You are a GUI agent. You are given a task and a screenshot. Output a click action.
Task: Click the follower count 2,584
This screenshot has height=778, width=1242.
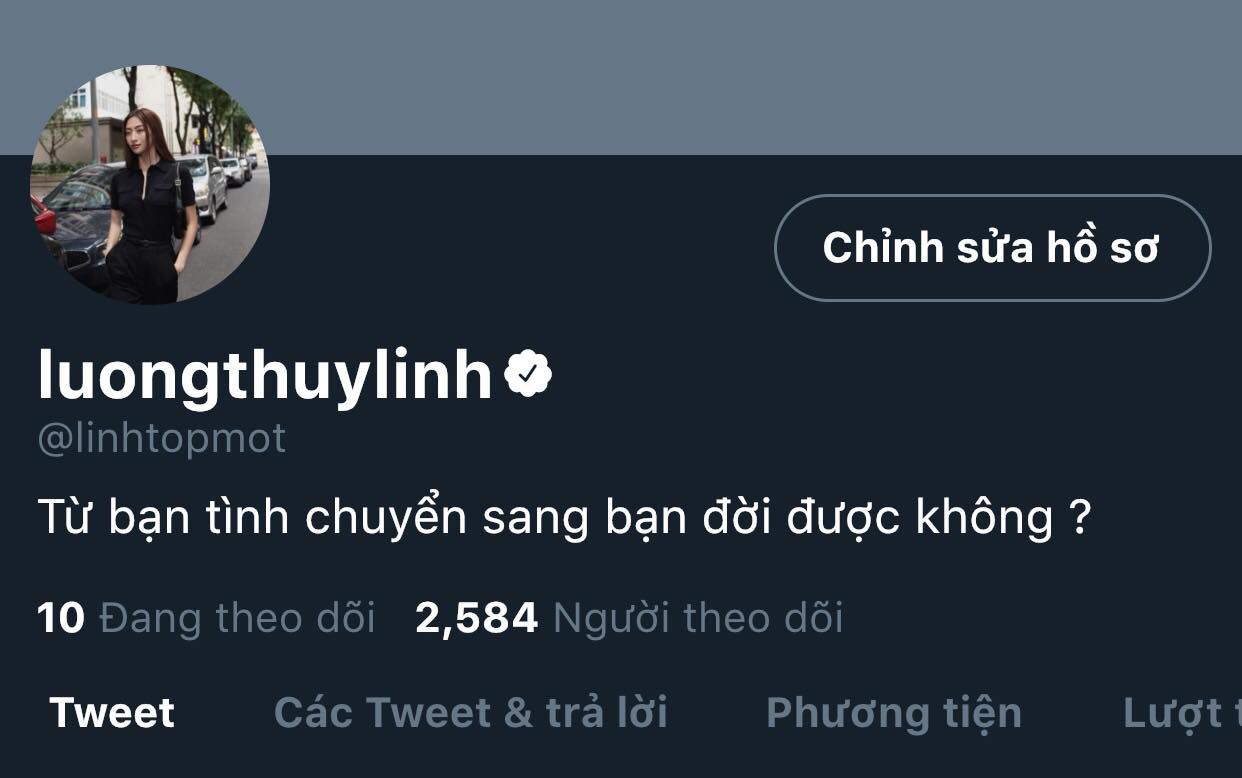pyautogui.click(x=477, y=618)
